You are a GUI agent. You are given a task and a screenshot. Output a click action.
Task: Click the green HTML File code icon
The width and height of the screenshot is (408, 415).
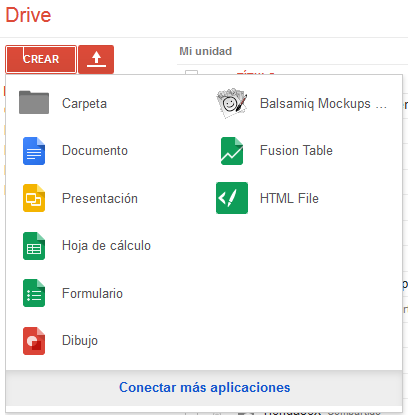(232, 198)
